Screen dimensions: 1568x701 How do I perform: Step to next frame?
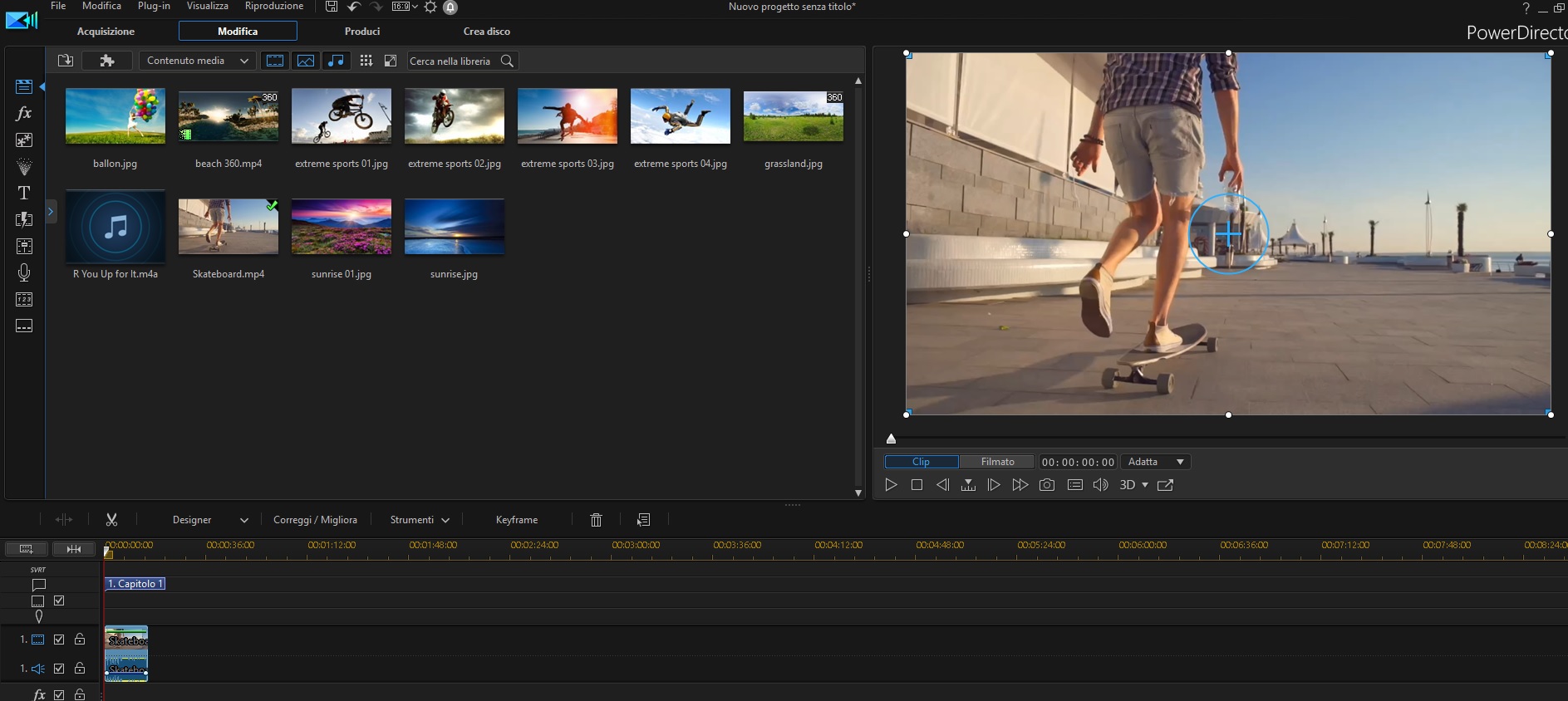coord(994,485)
